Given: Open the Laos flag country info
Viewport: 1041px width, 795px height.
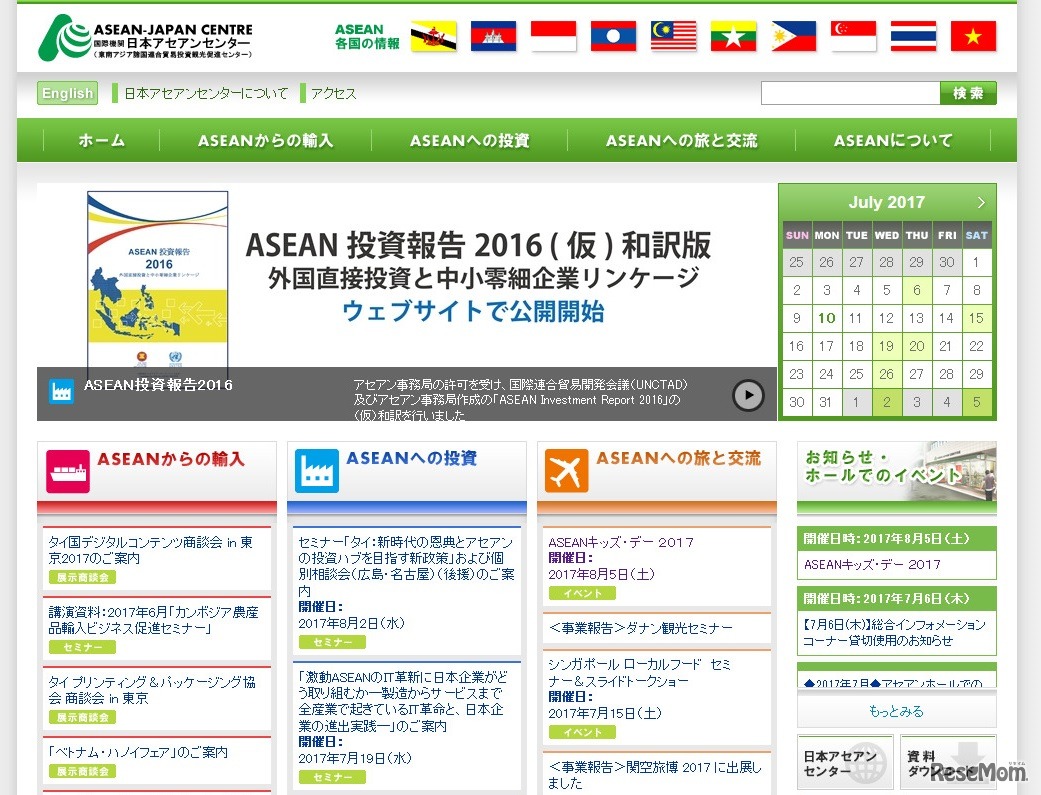Looking at the screenshot, I should point(613,36).
